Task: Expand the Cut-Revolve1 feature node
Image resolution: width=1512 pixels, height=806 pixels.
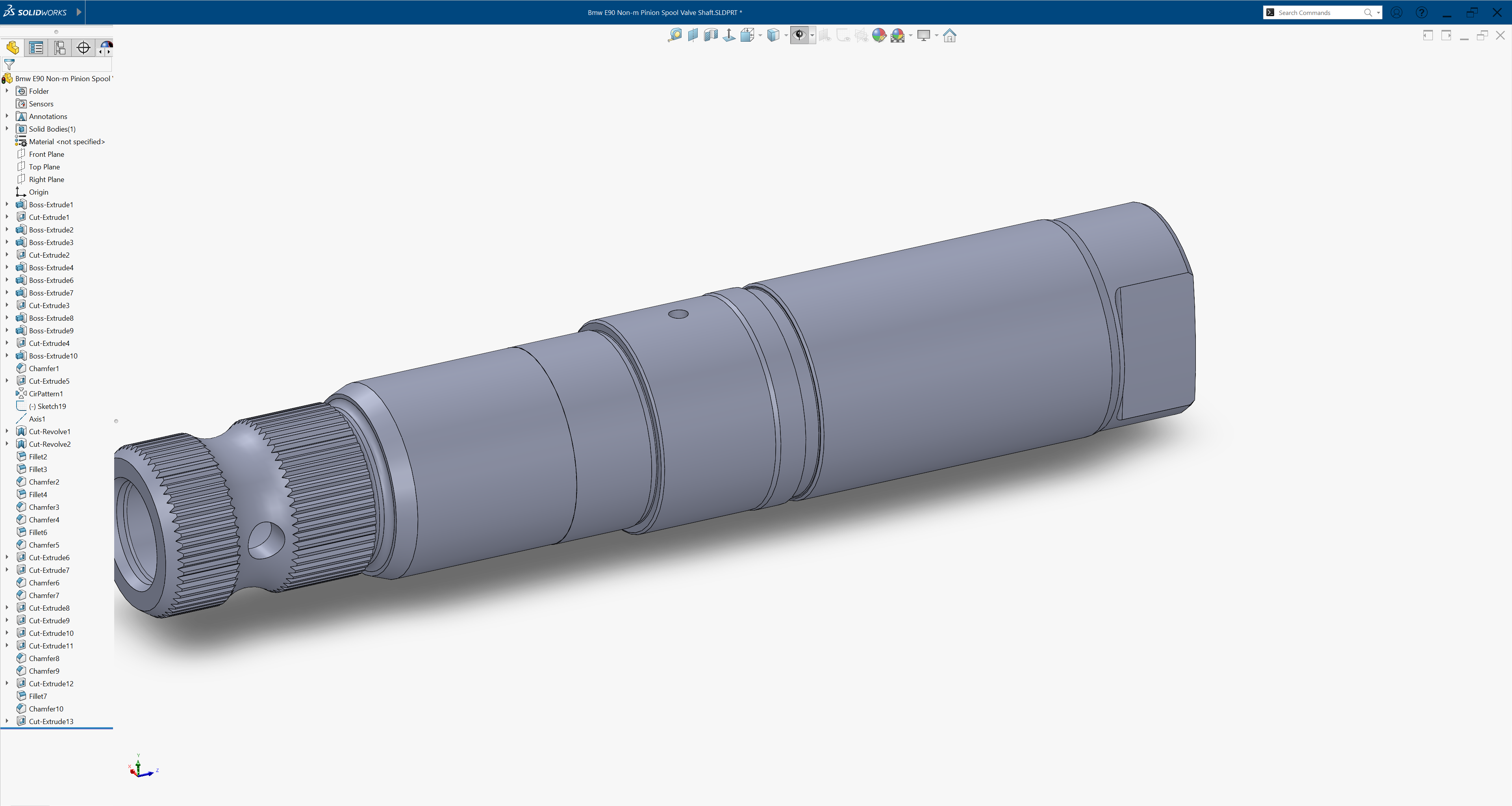Action: click(x=7, y=431)
